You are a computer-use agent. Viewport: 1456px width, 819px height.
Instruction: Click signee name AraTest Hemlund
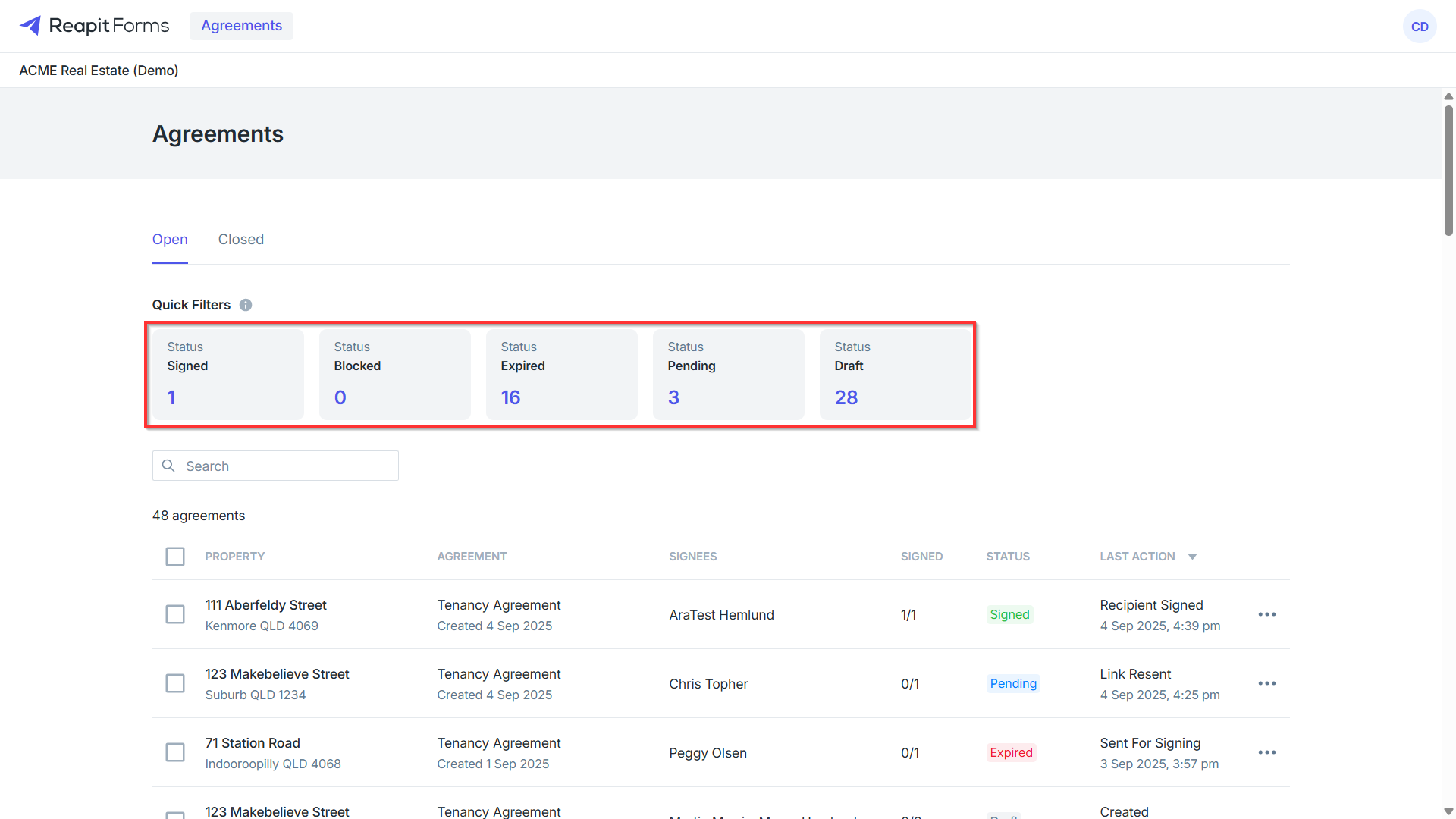721,615
